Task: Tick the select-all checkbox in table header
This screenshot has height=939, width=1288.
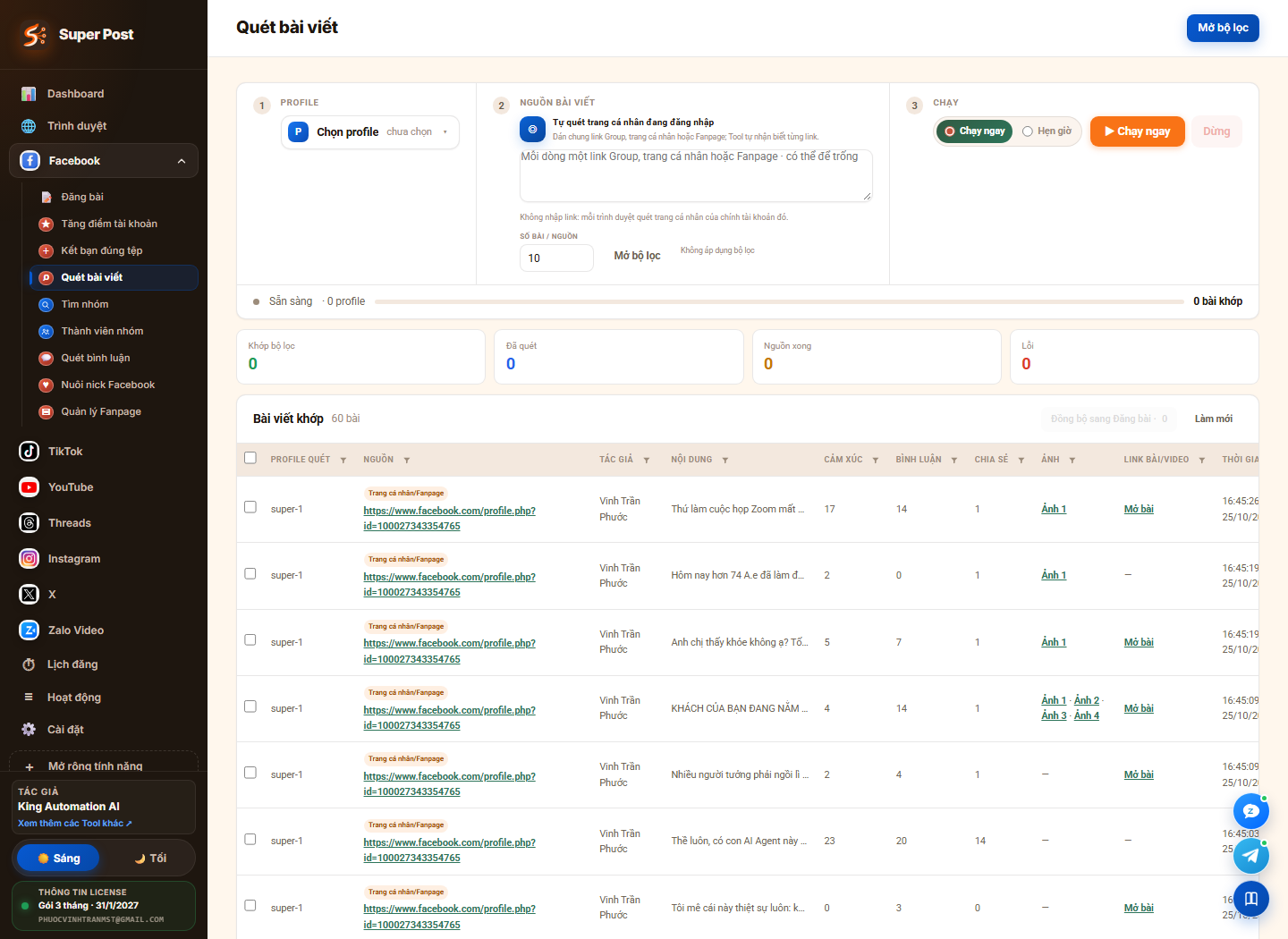Action: 250,458
